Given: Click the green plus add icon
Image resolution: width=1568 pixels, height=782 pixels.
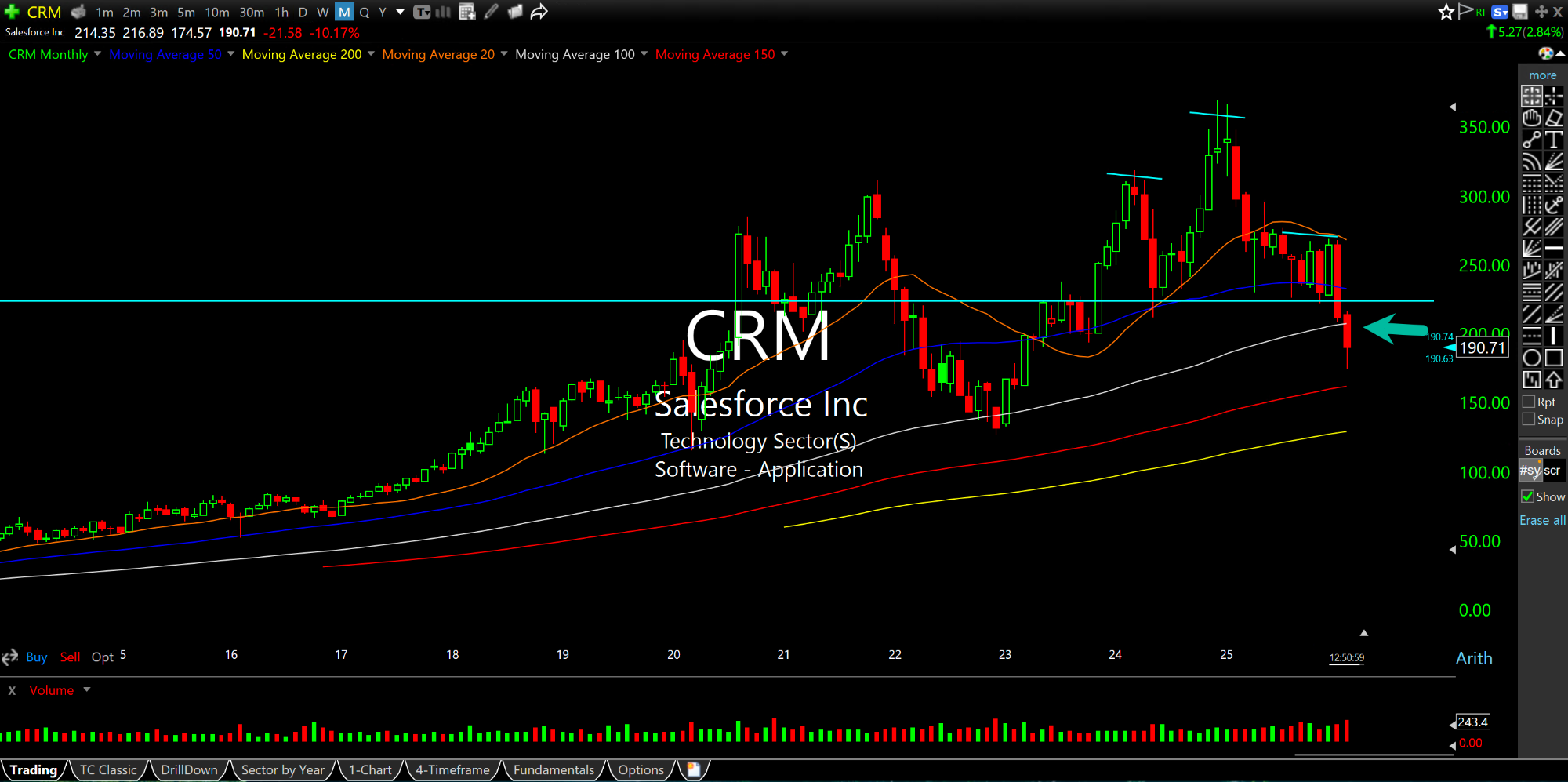Looking at the screenshot, I should click(12, 12).
